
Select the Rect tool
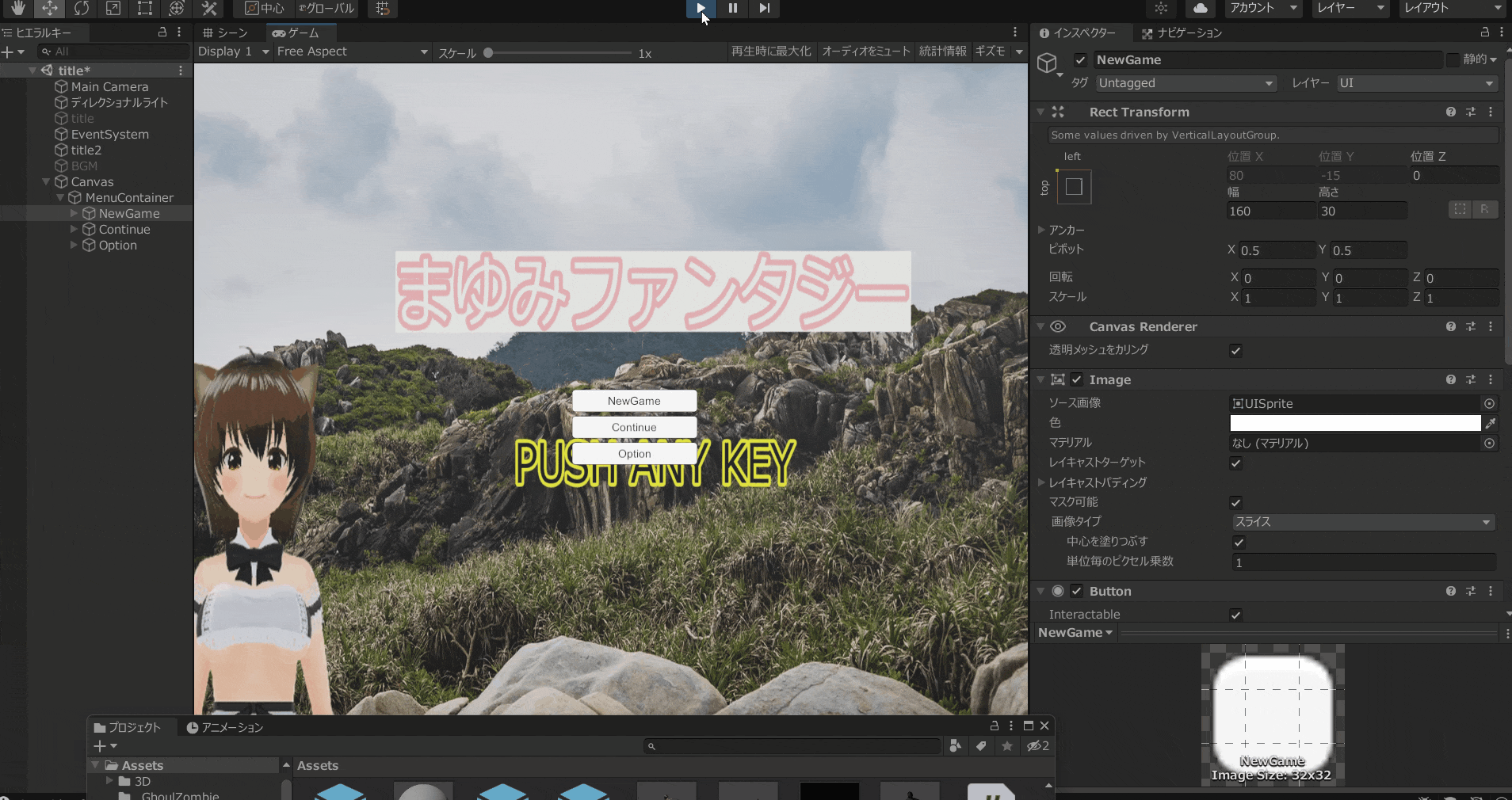click(x=144, y=8)
